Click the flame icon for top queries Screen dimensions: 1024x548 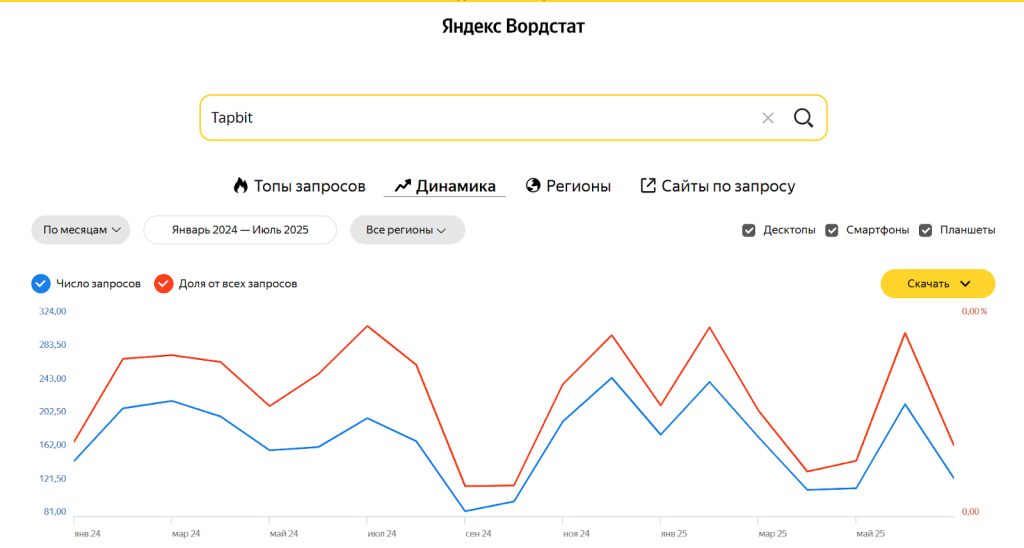point(240,186)
